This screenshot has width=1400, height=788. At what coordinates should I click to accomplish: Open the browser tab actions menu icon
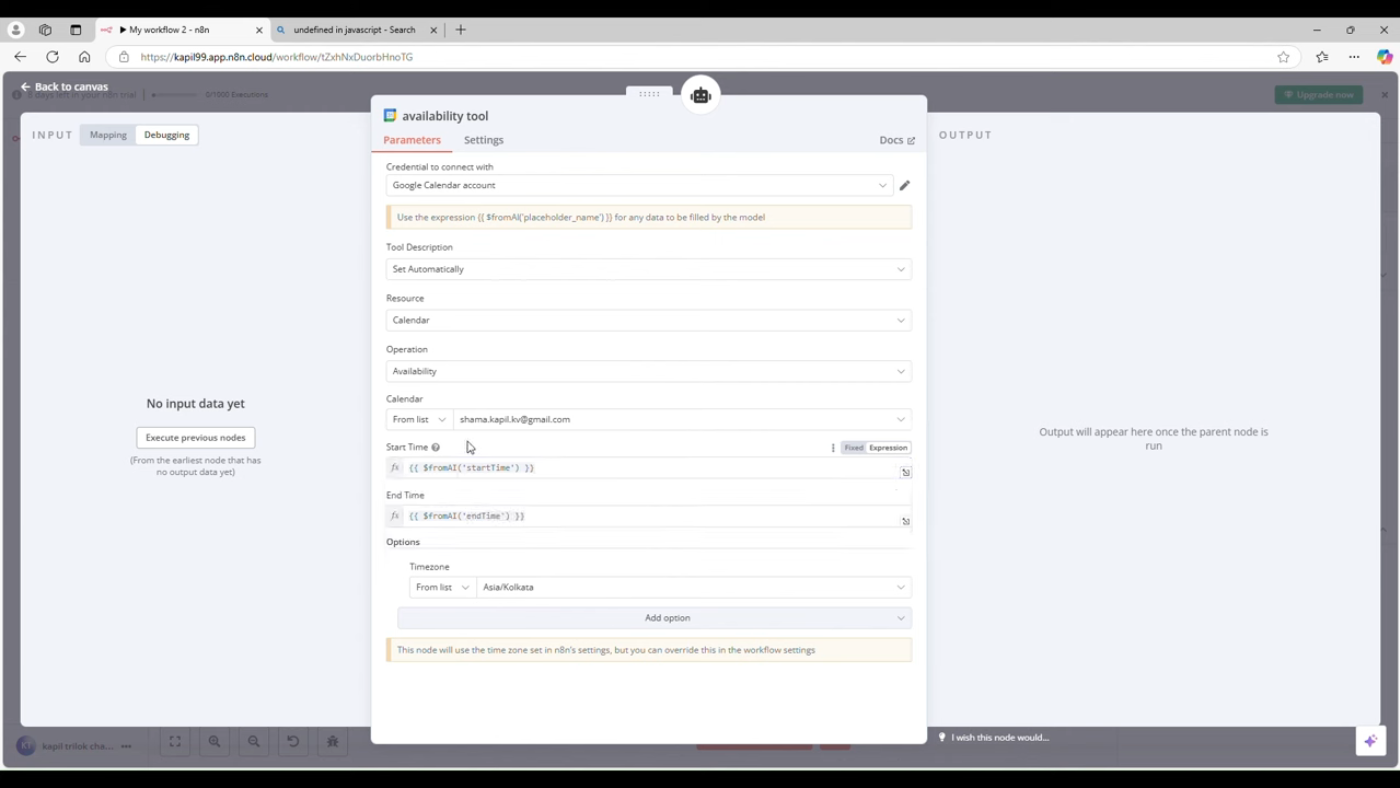point(76,30)
